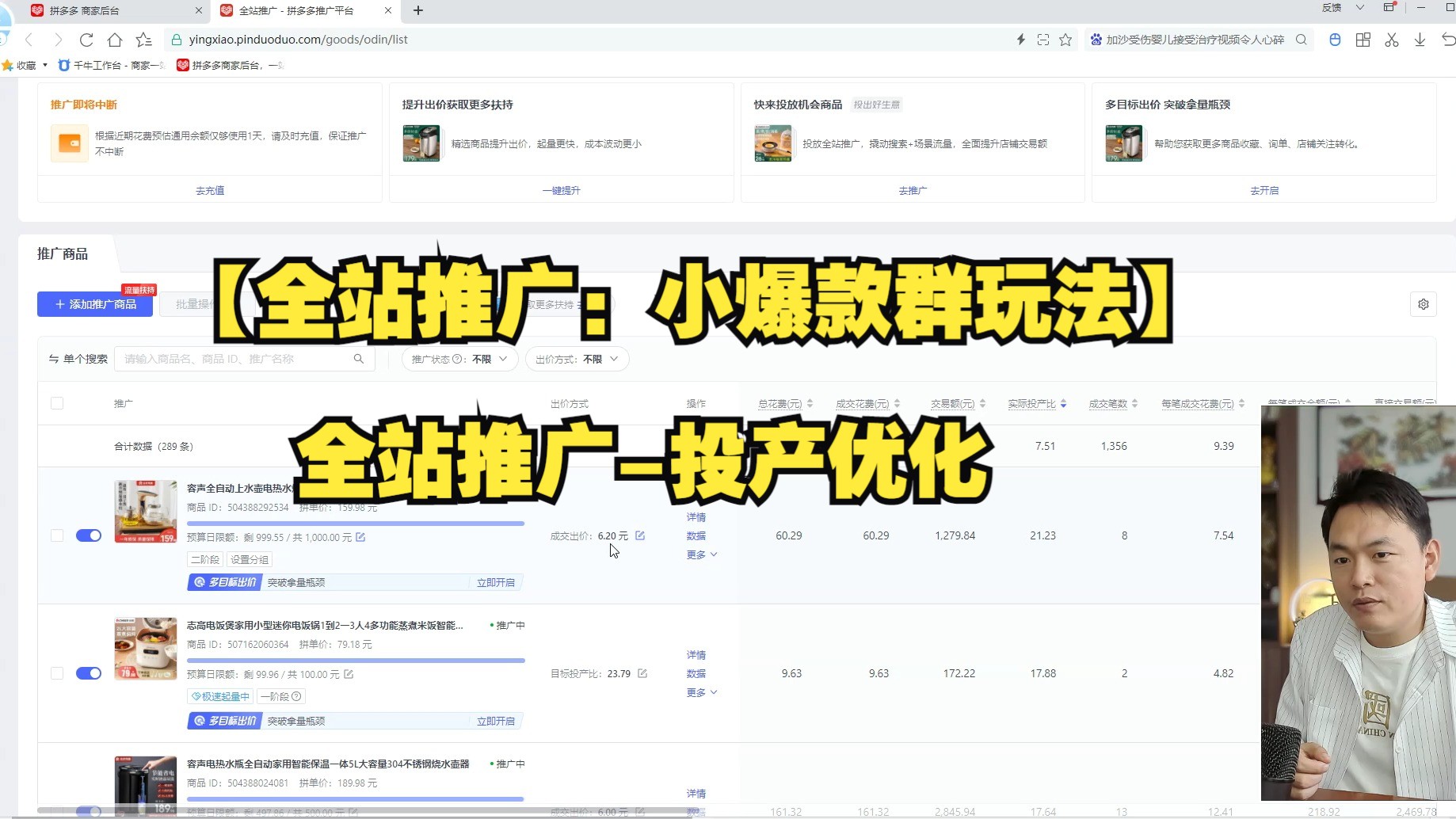Click 一键提升 link
This screenshot has height=819, width=1456.
(561, 190)
